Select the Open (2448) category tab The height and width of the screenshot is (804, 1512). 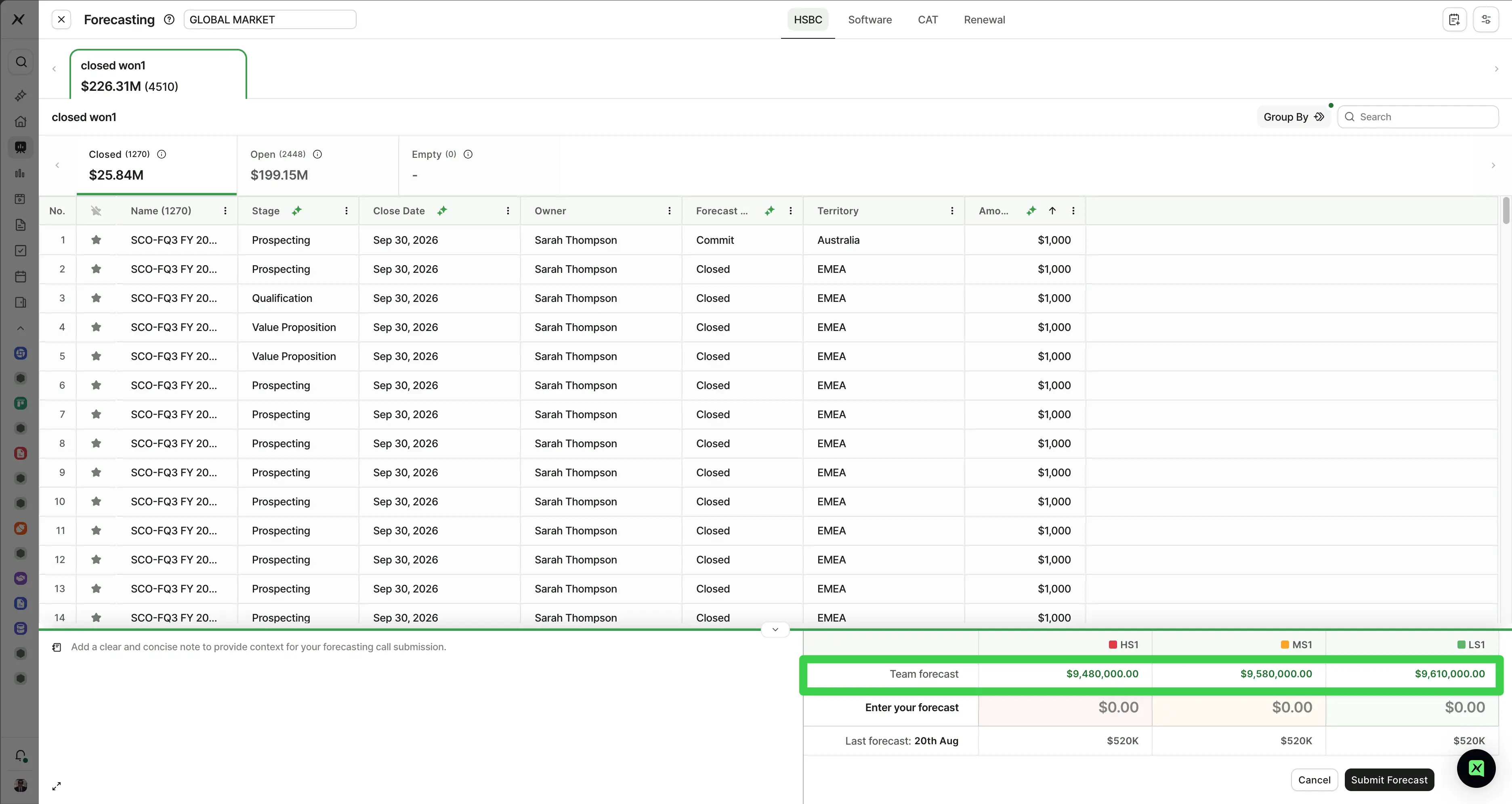click(317, 165)
